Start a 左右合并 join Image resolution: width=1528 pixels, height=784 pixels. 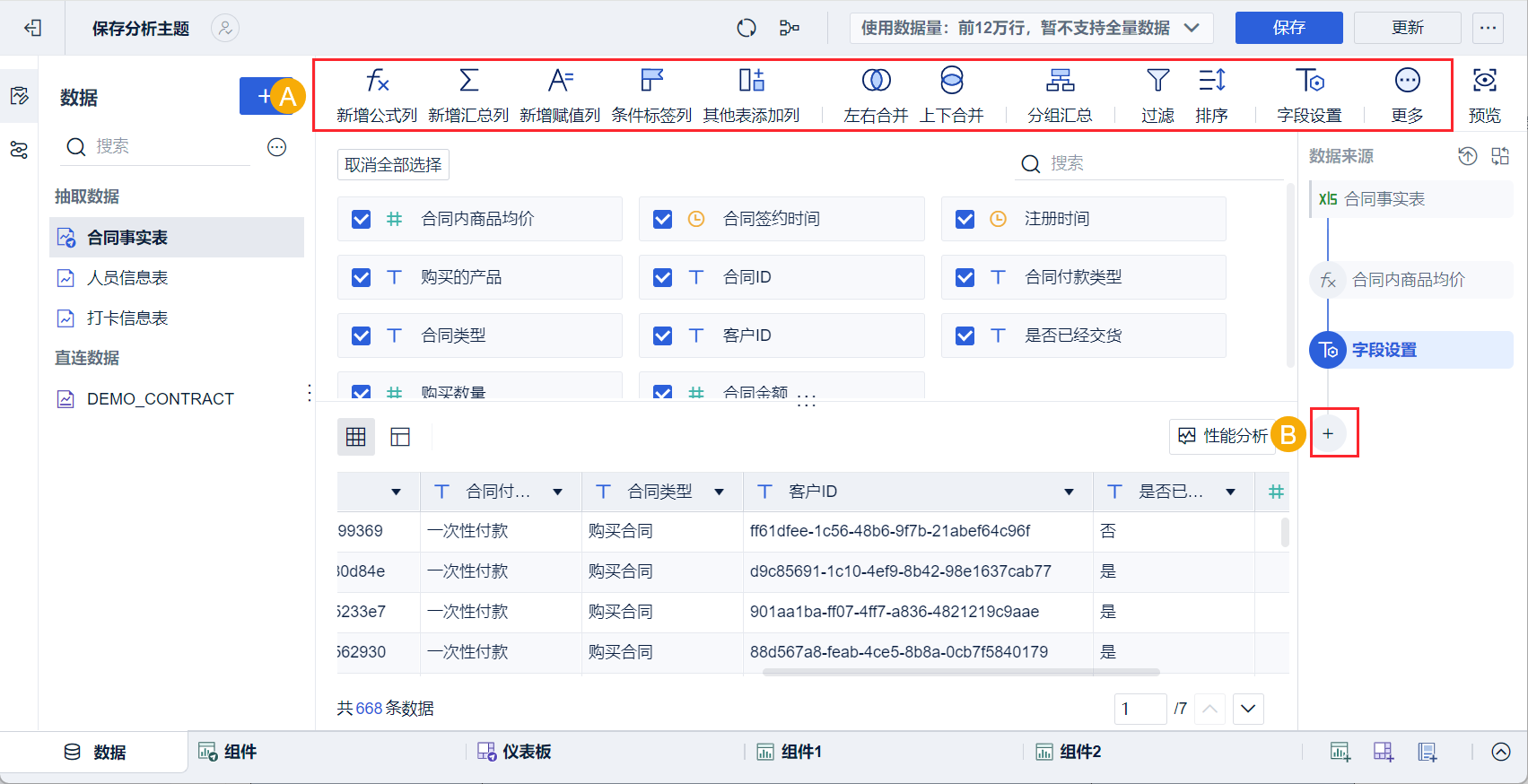[x=876, y=95]
